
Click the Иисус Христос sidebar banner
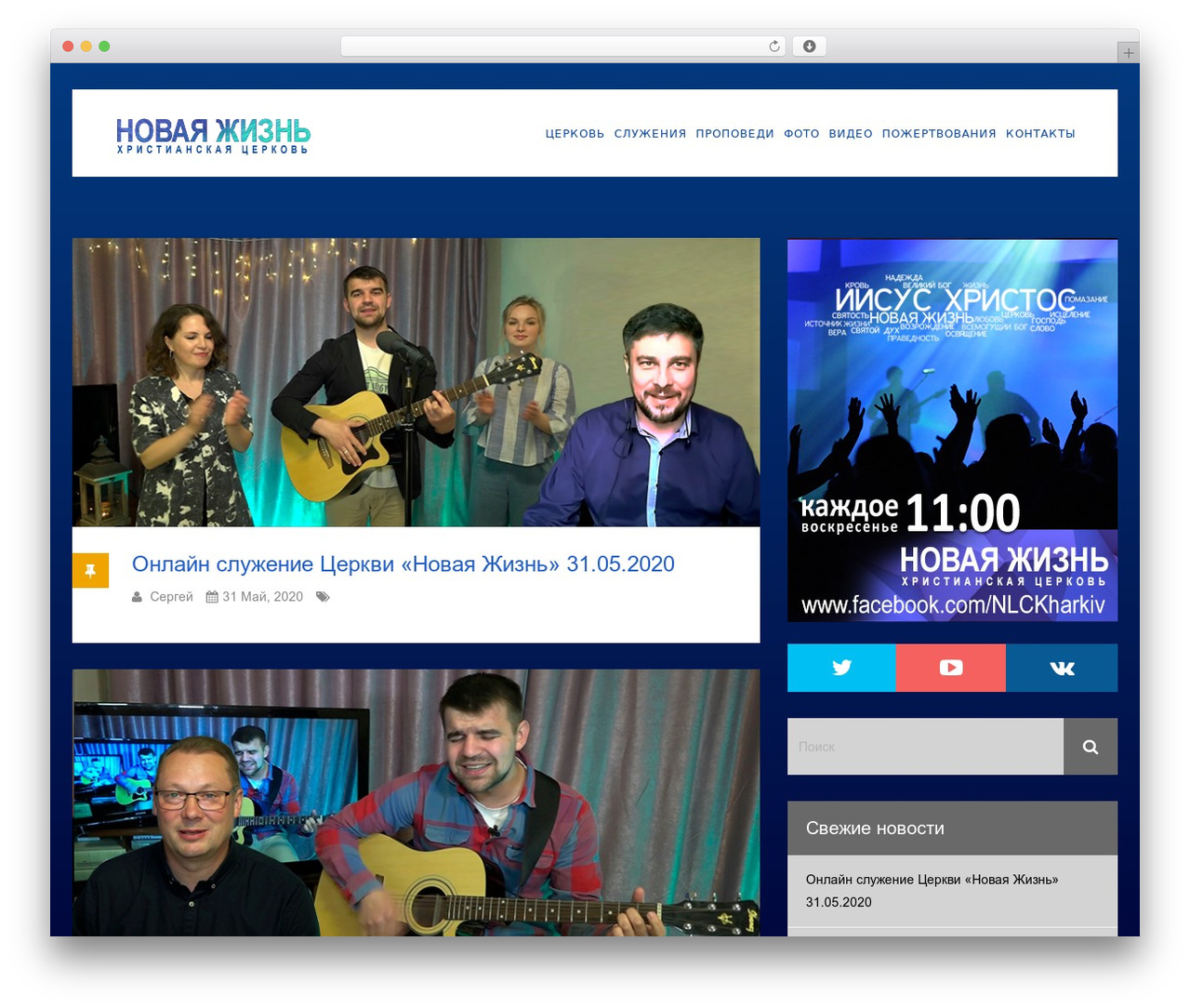(952, 430)
